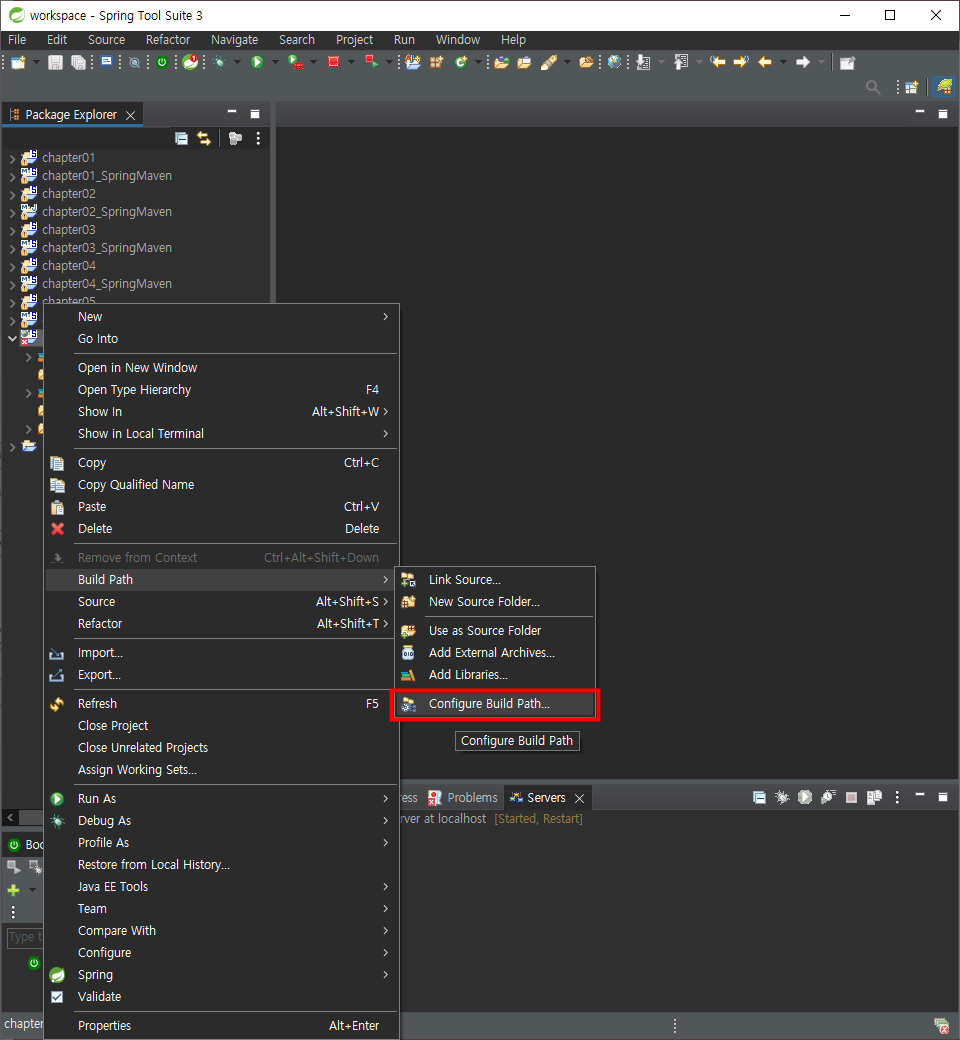Click Collapse All in Package Explorer

click(181, 138)
